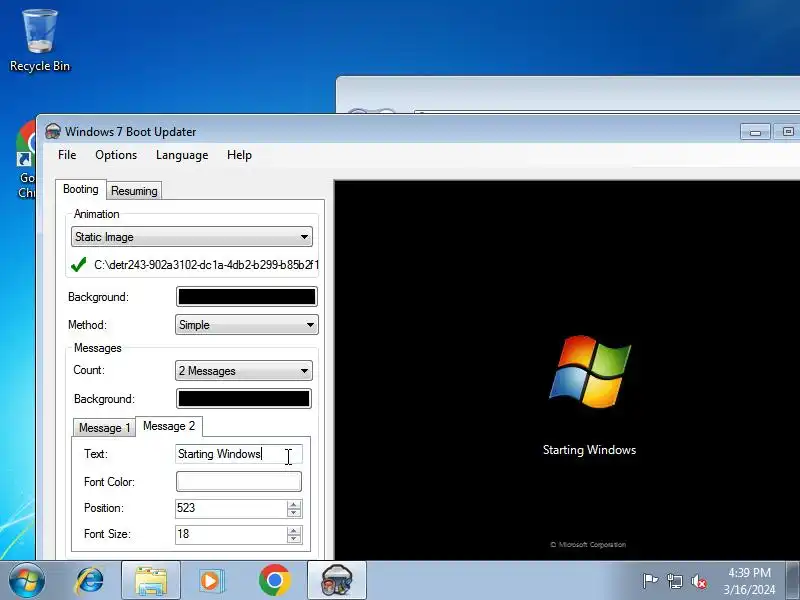The width and height of the screenshot is (800, 600).
Task: Click the animation image file path text
Action: tap(207, 265)
